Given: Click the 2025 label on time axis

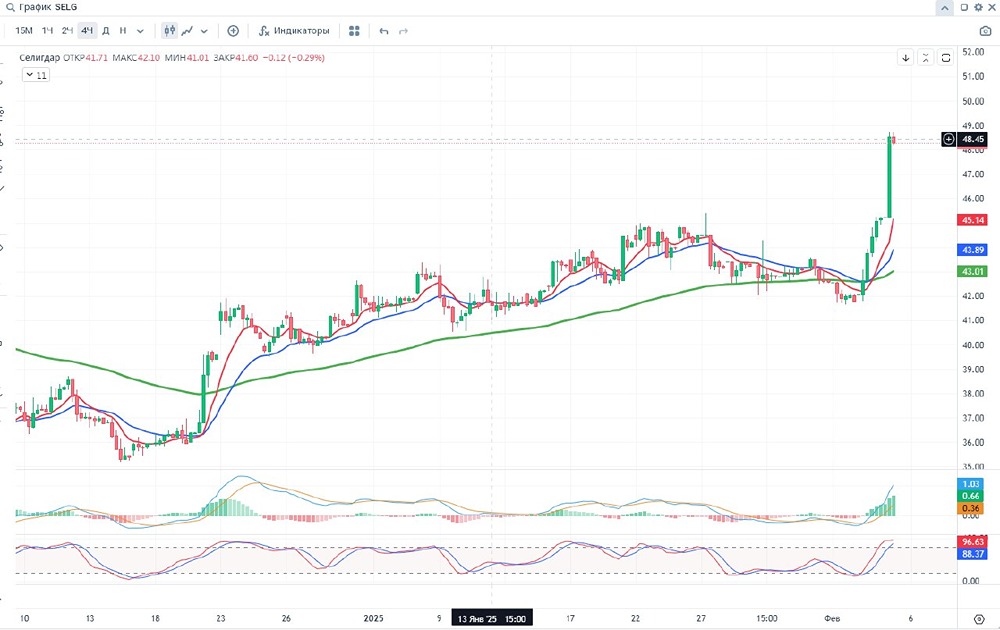Looking at the screenshot, I should [x=374, y=619].
